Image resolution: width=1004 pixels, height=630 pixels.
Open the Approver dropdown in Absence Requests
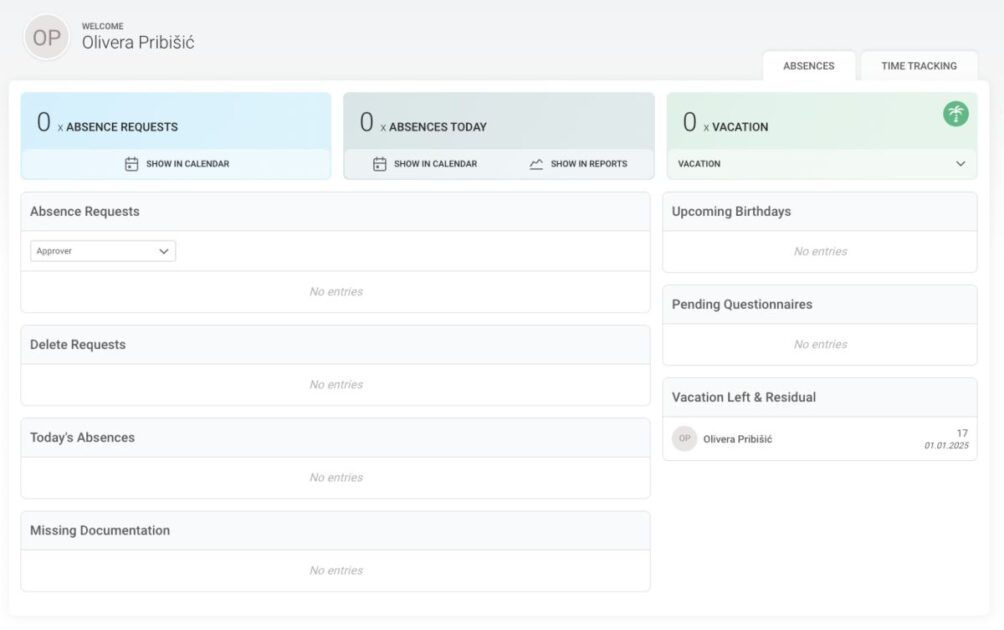point(100,251)
